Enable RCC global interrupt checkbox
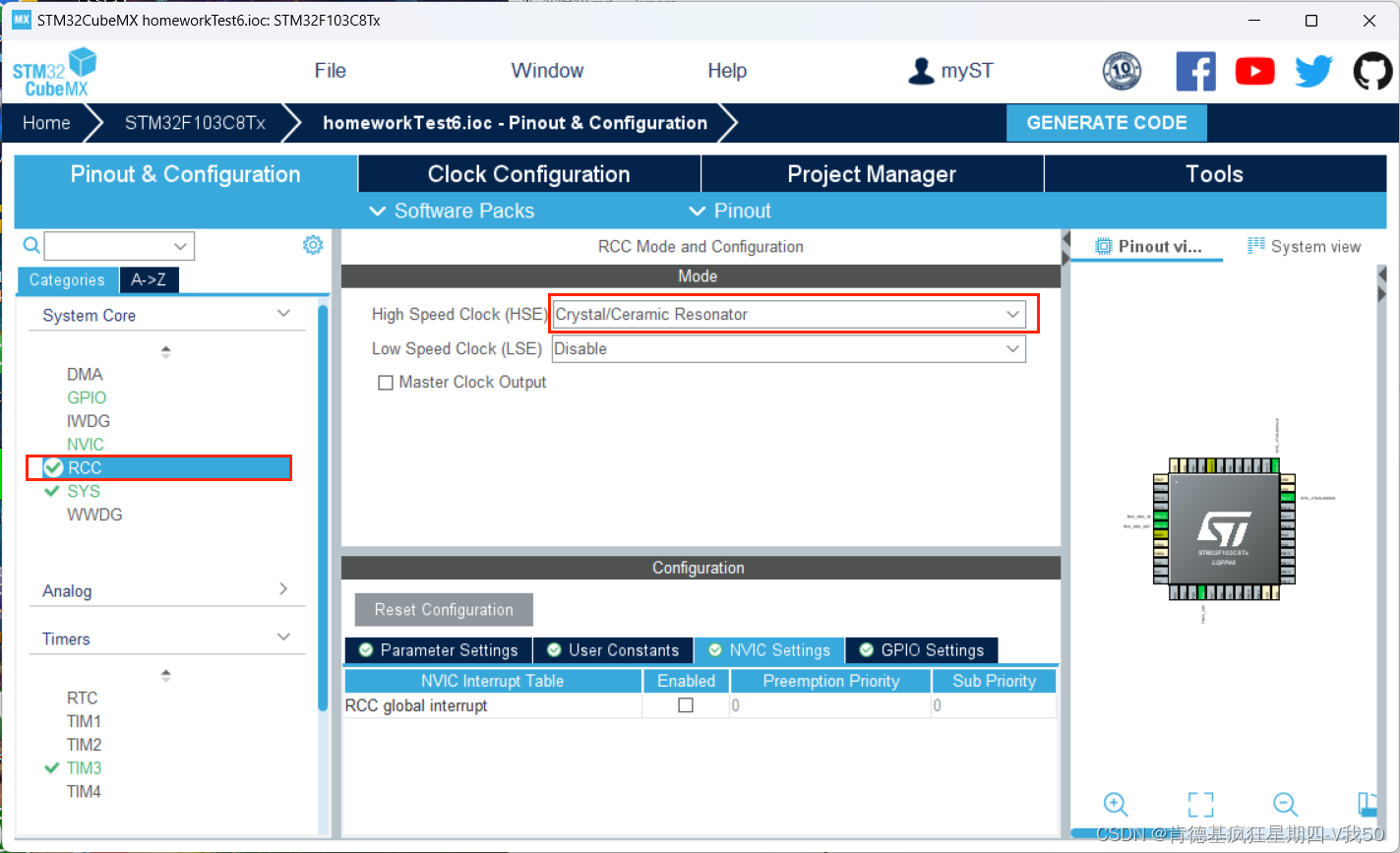Screen dimensions: 1400x853 [686, 705]
